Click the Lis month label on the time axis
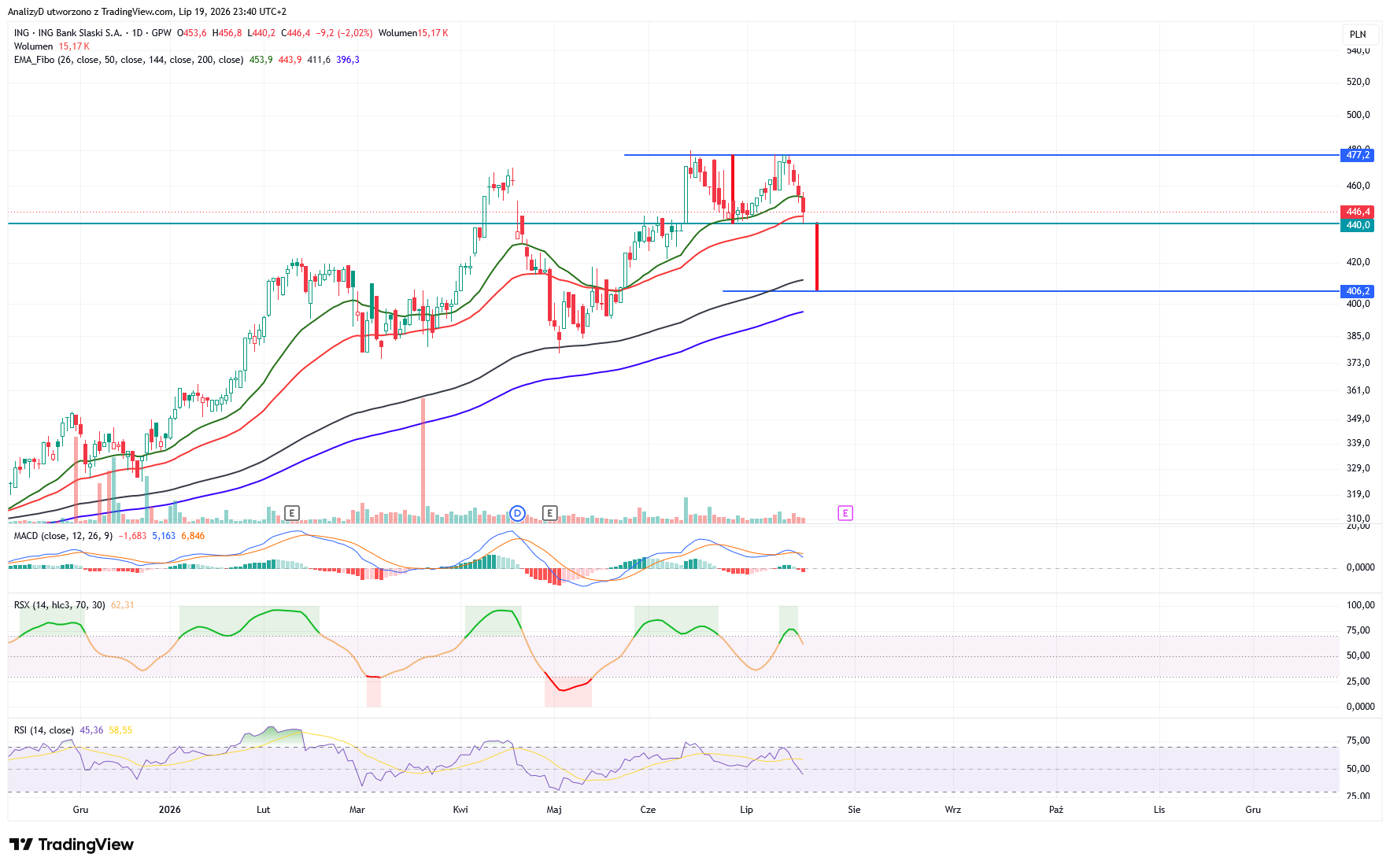The width and height of the screenshot is (1390, 868). coord(1159,810)
